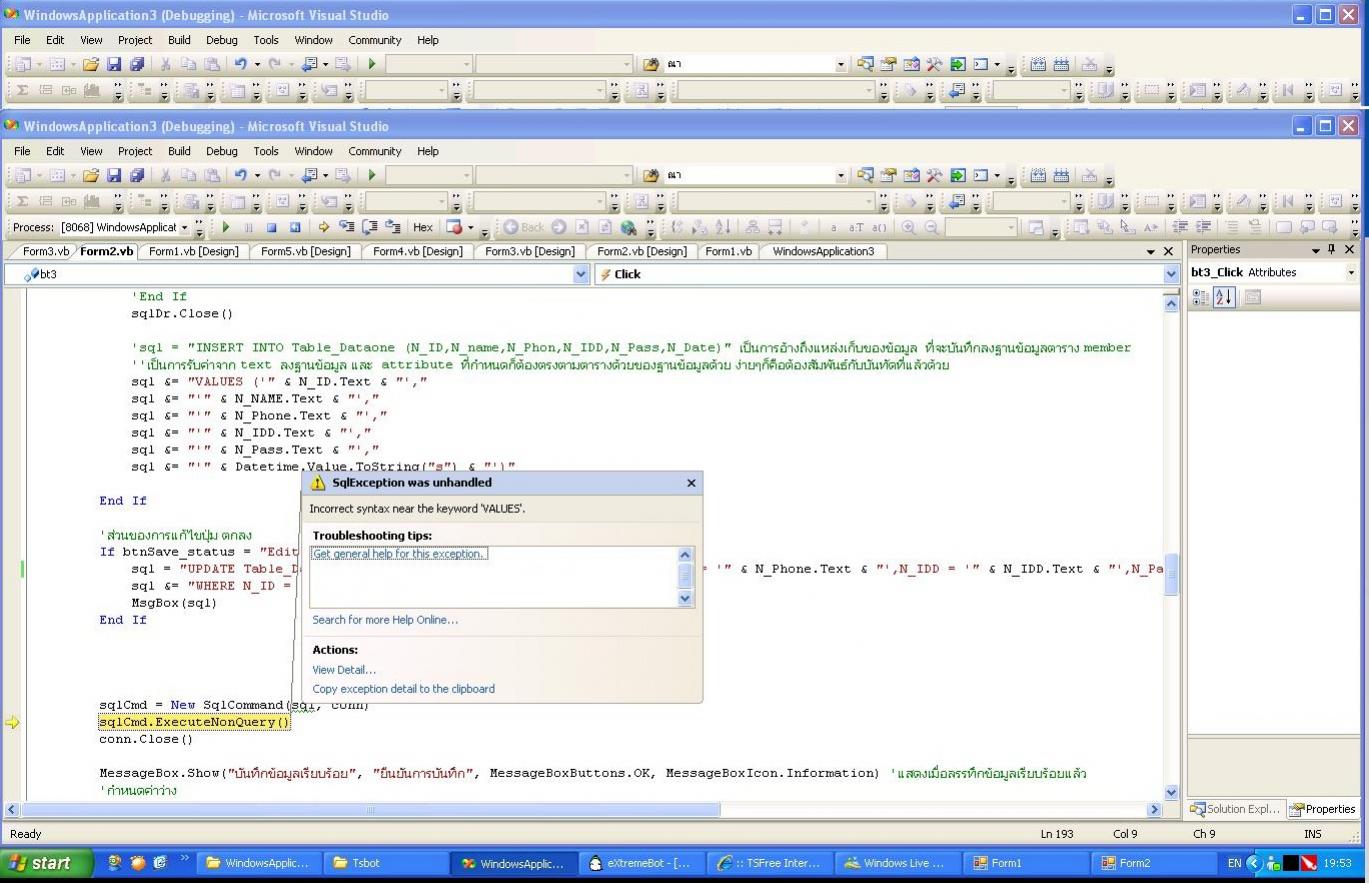1369x883 pixels.
Task: Click vertical scrollbar thumb of code editor
Action: (x=1171, y=575)
